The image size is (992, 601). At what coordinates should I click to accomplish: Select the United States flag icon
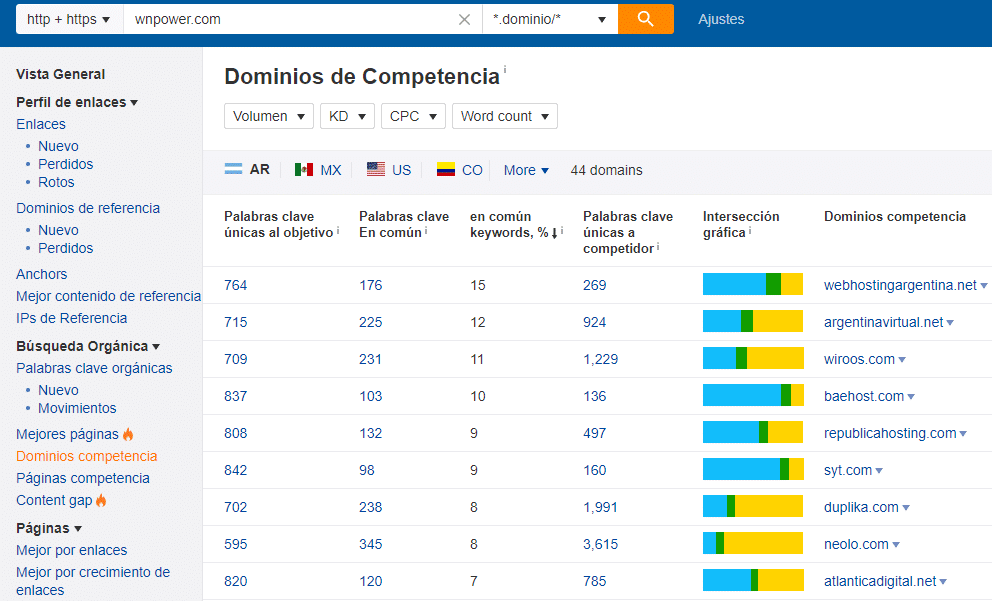click(376, 169)
